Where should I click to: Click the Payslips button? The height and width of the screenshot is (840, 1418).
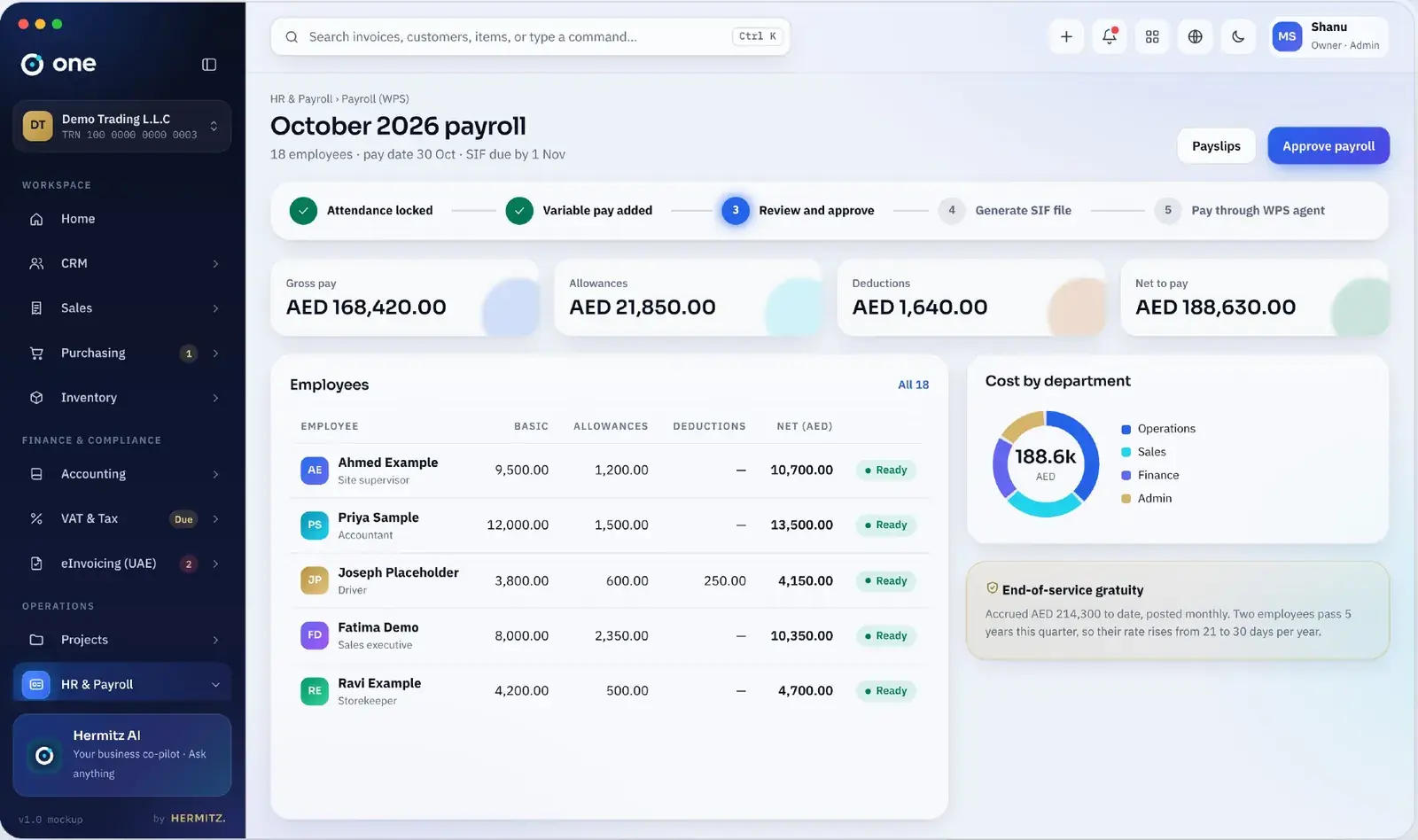(x=1216, y=146)
